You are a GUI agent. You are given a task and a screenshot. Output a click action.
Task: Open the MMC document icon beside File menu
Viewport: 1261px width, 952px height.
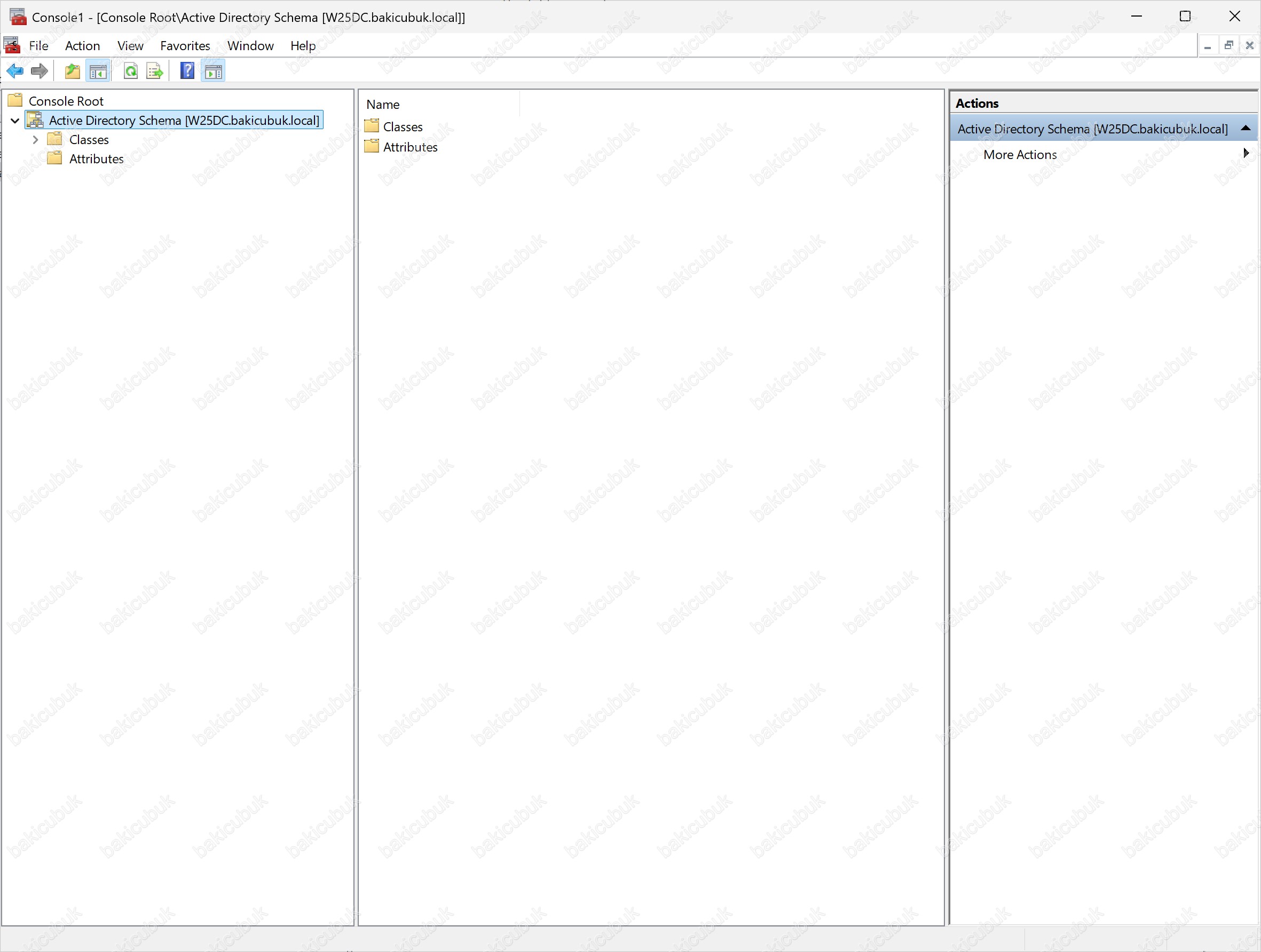pyautogui.click(x=12, y=45)
